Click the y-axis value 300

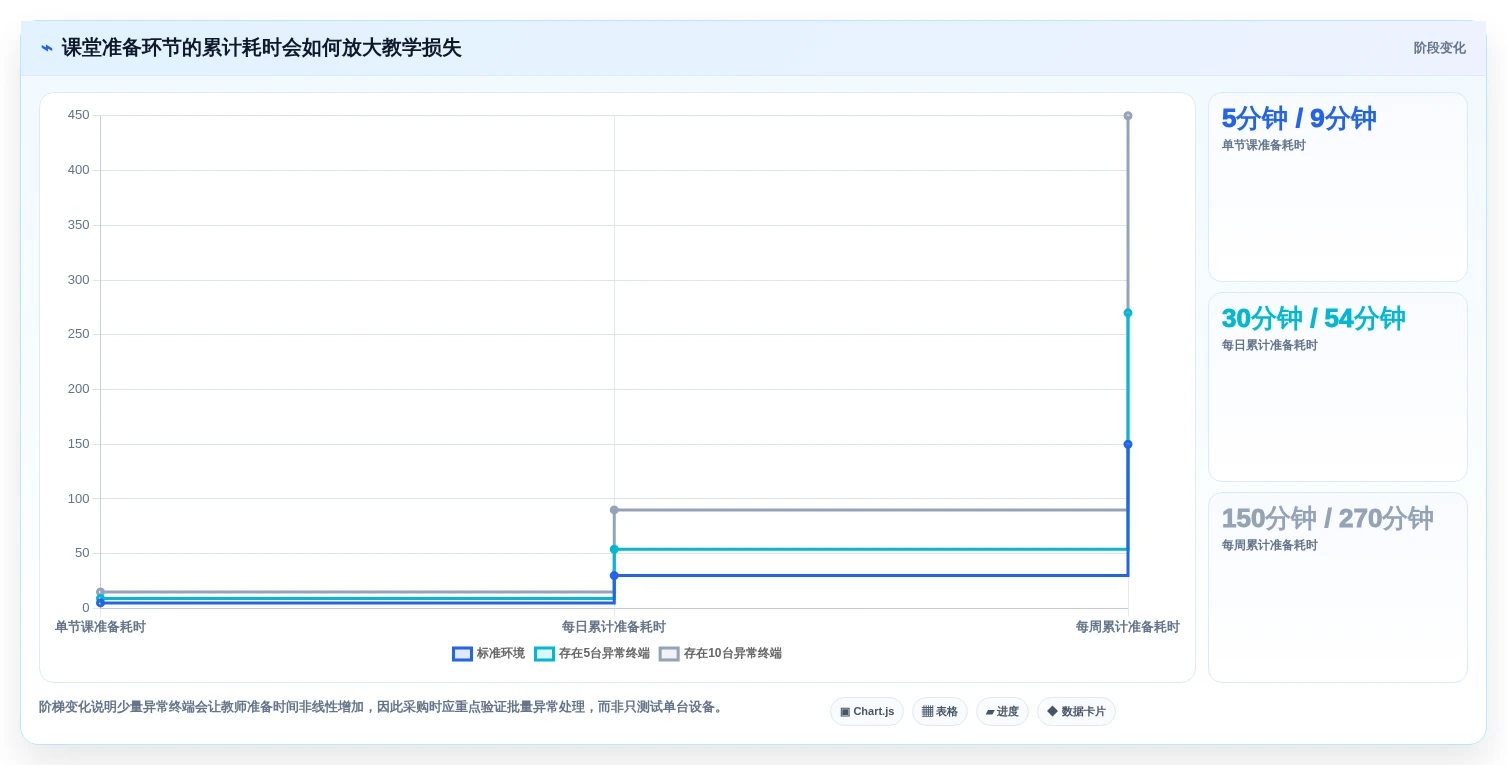tap(78, 280)
